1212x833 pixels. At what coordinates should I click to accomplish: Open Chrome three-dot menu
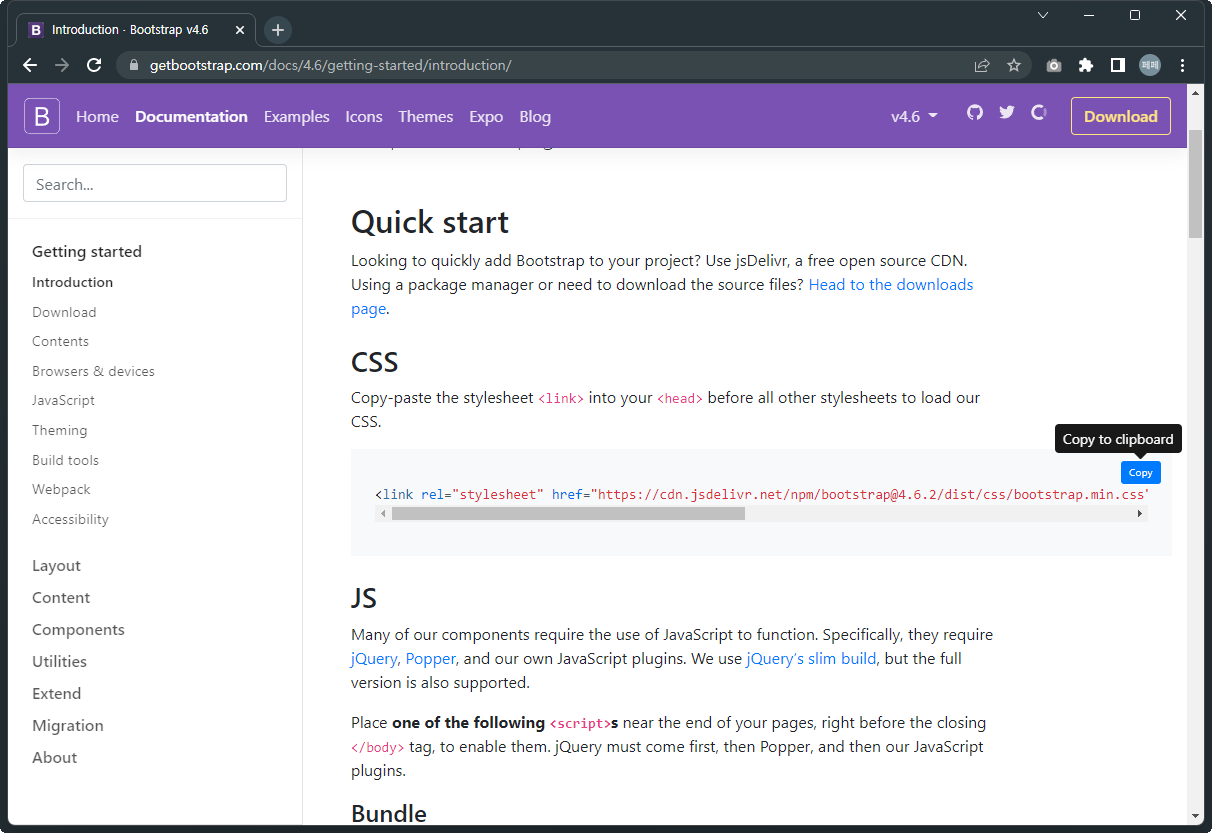[x=1183, y=65]
